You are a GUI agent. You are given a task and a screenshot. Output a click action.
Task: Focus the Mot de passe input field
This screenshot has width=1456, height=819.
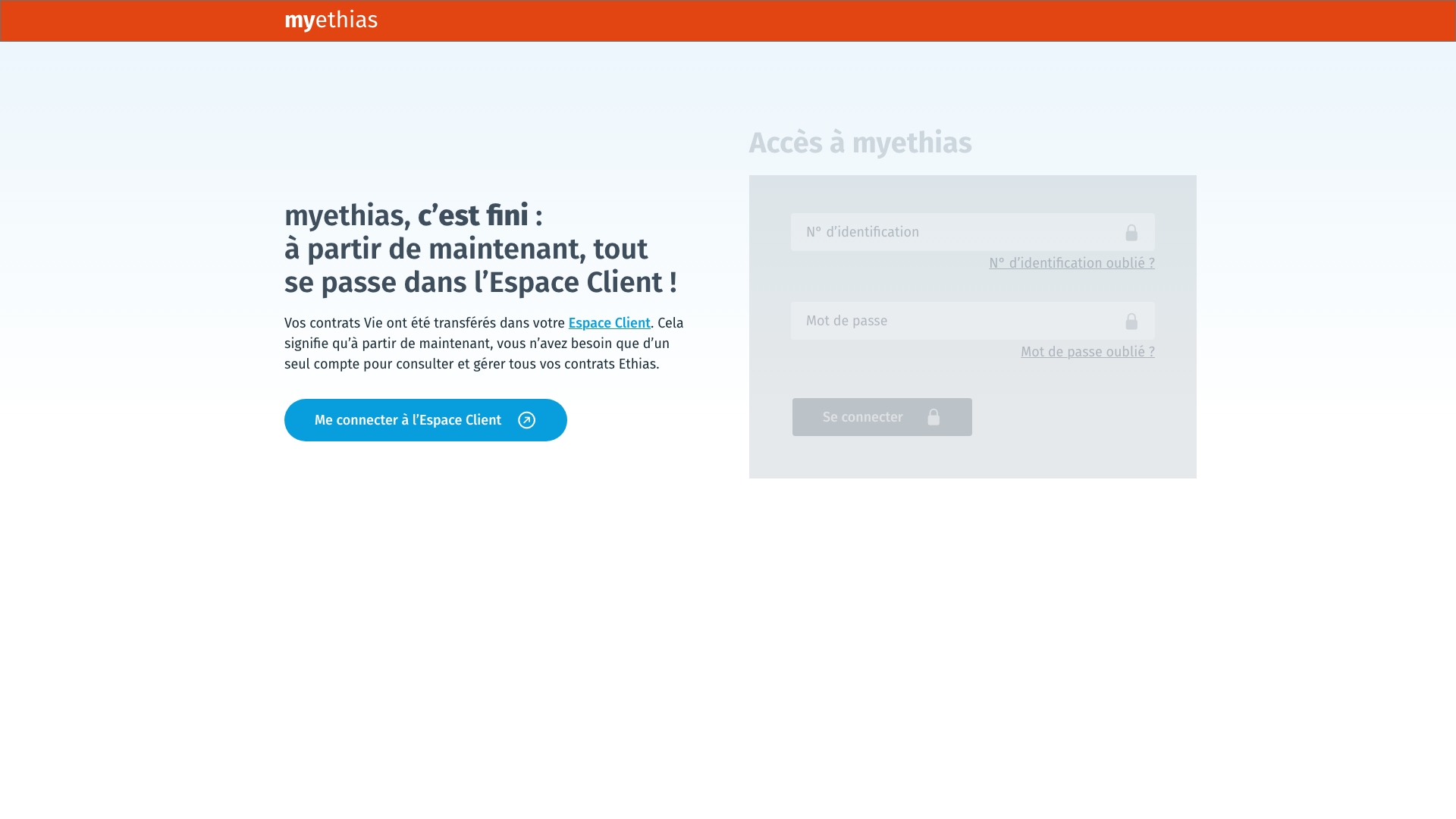[x=955, y=321]
